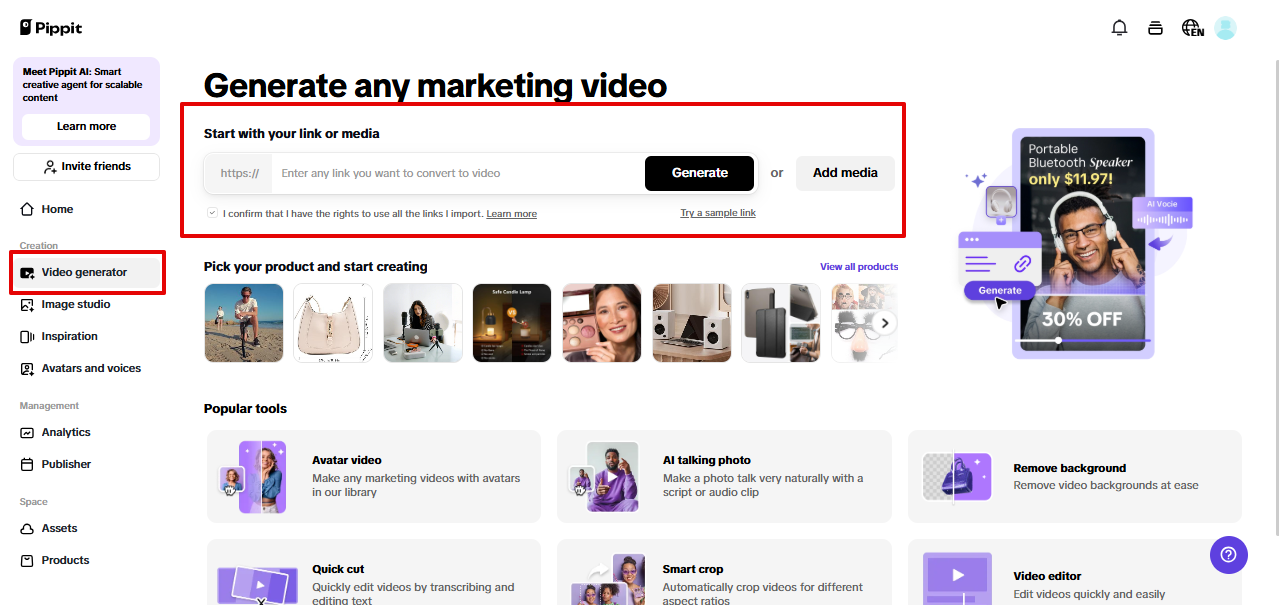Screen dimensions: 1279x605
Task: Click the credits card icon in header
Action: (1155, 28)
